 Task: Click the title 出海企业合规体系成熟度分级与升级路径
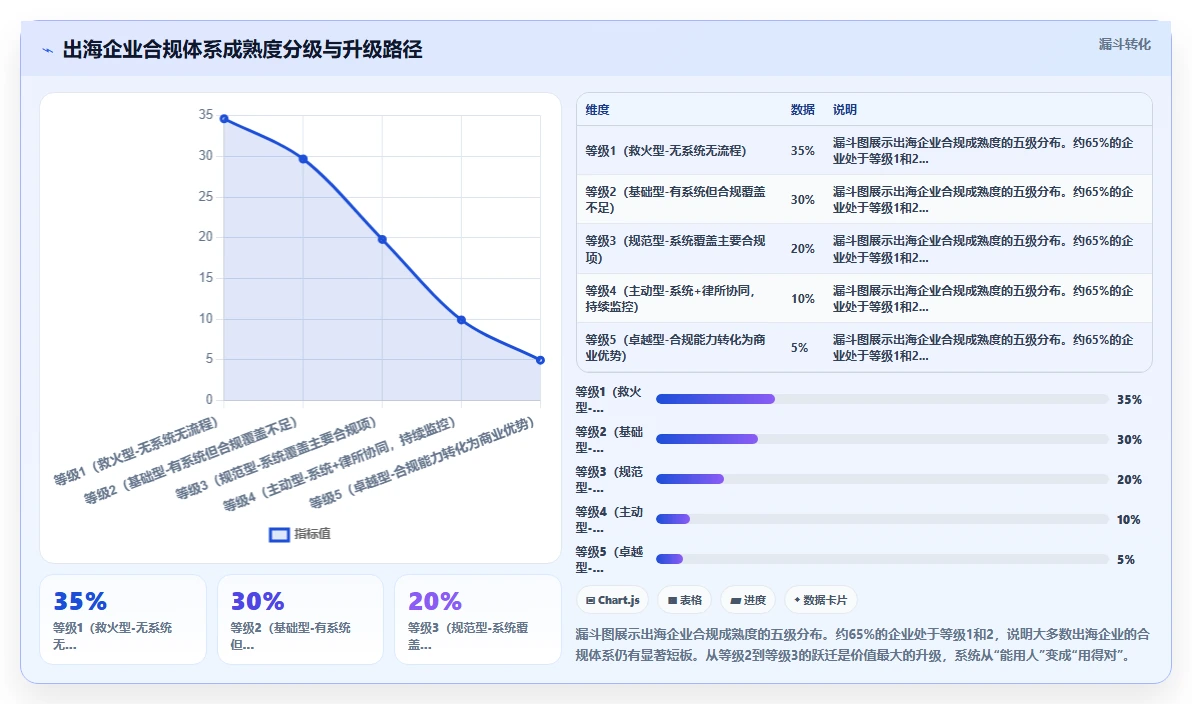(x=243, y=49)
